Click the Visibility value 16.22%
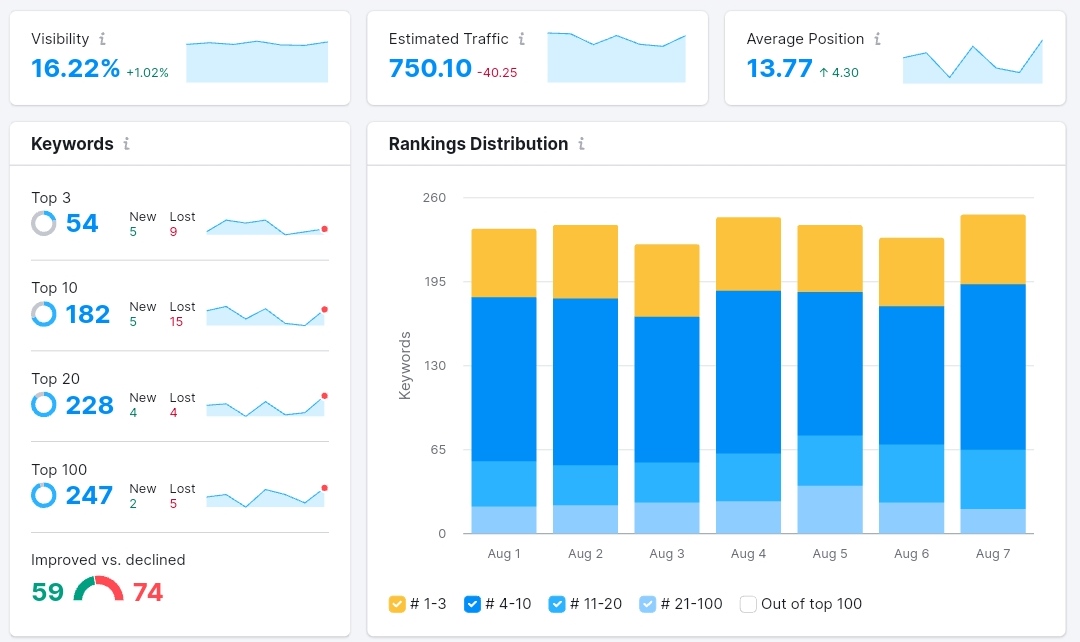The image size is (1080, 642). pos(75,68)
